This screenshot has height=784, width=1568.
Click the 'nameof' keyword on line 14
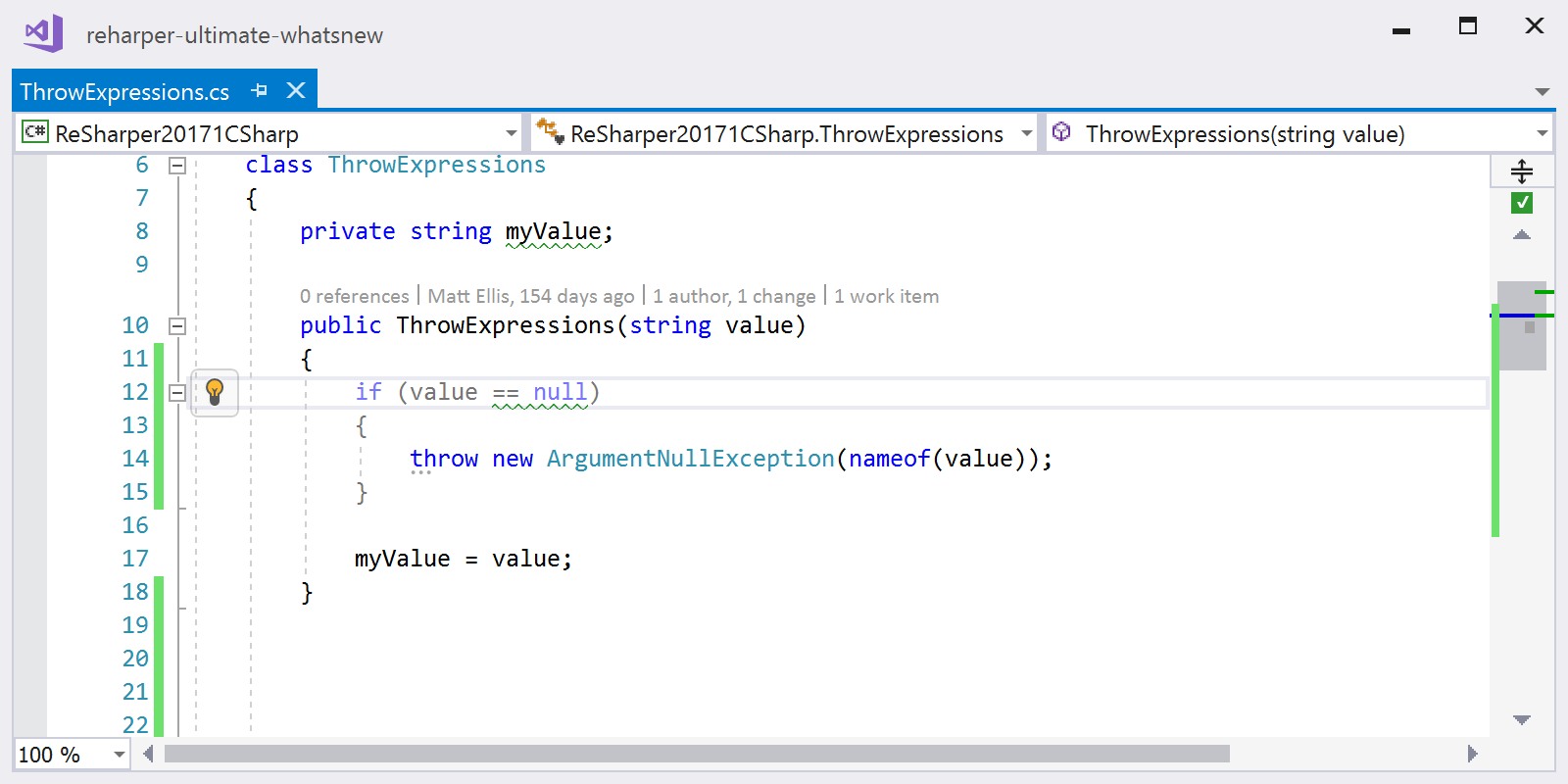889,460
